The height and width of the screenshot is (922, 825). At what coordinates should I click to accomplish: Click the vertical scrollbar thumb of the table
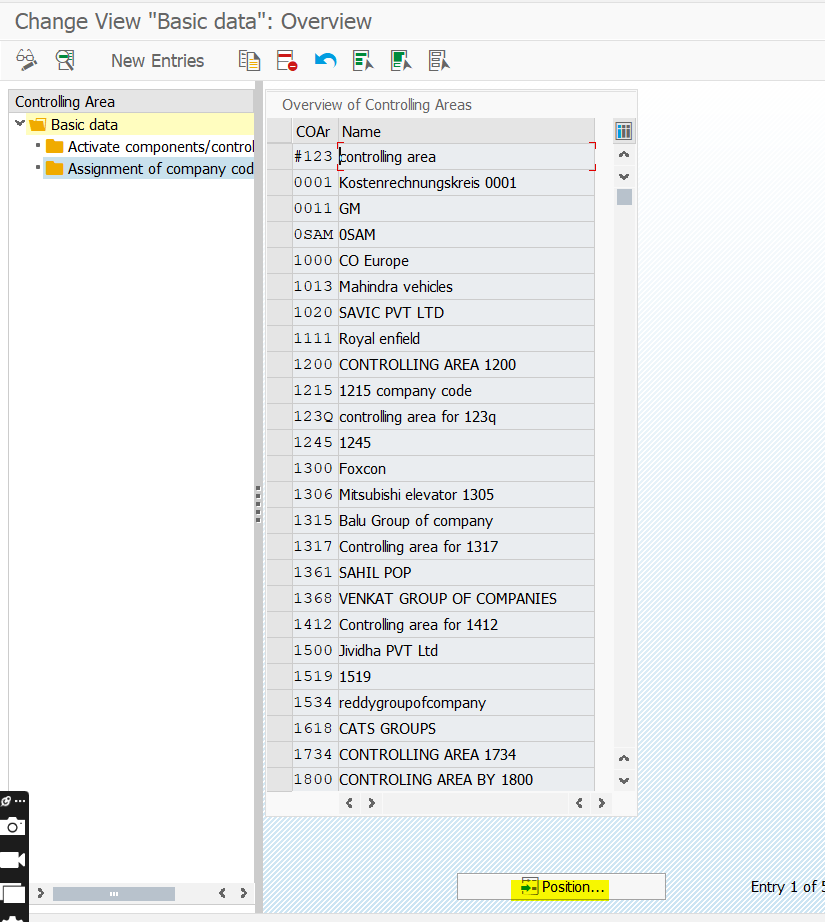point(624,197)
